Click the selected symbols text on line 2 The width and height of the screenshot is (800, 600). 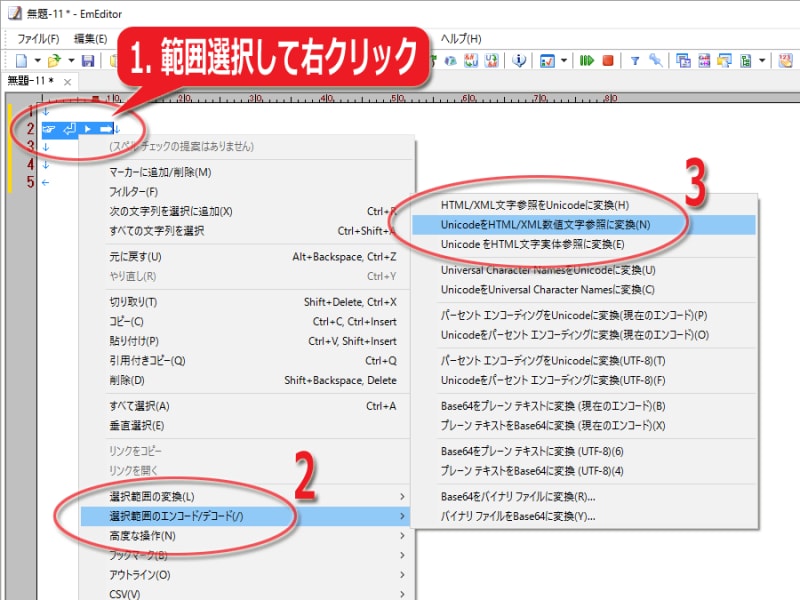click(78, 129)
